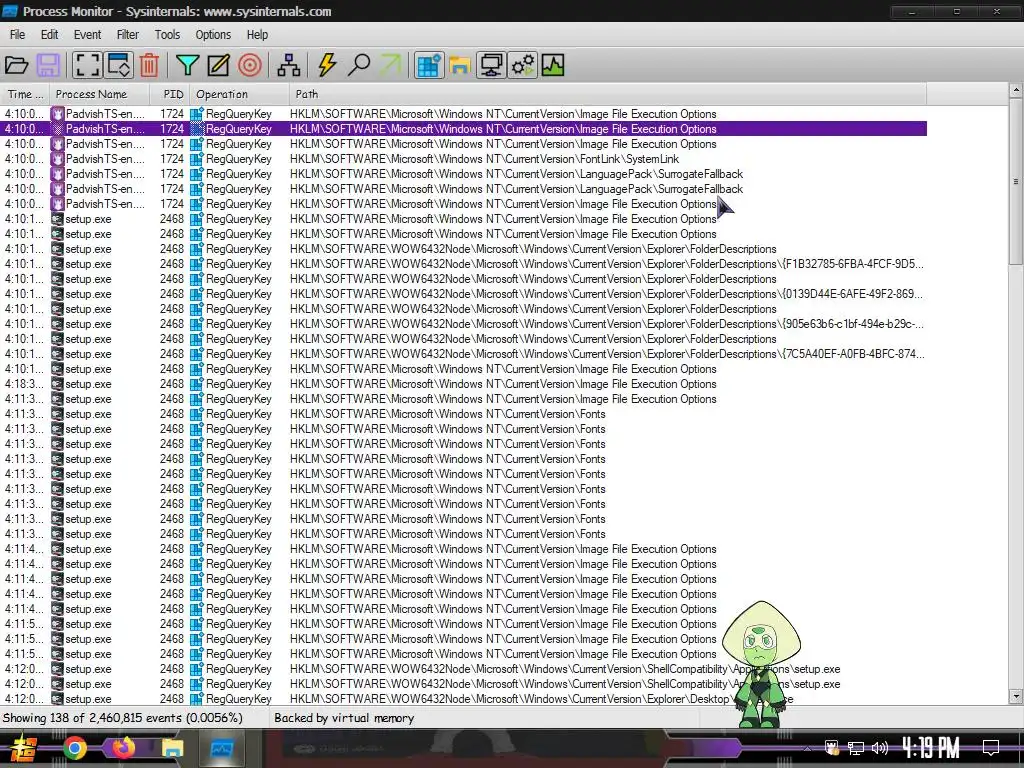
Task: Click the PID column header
Action: point(170,94)
